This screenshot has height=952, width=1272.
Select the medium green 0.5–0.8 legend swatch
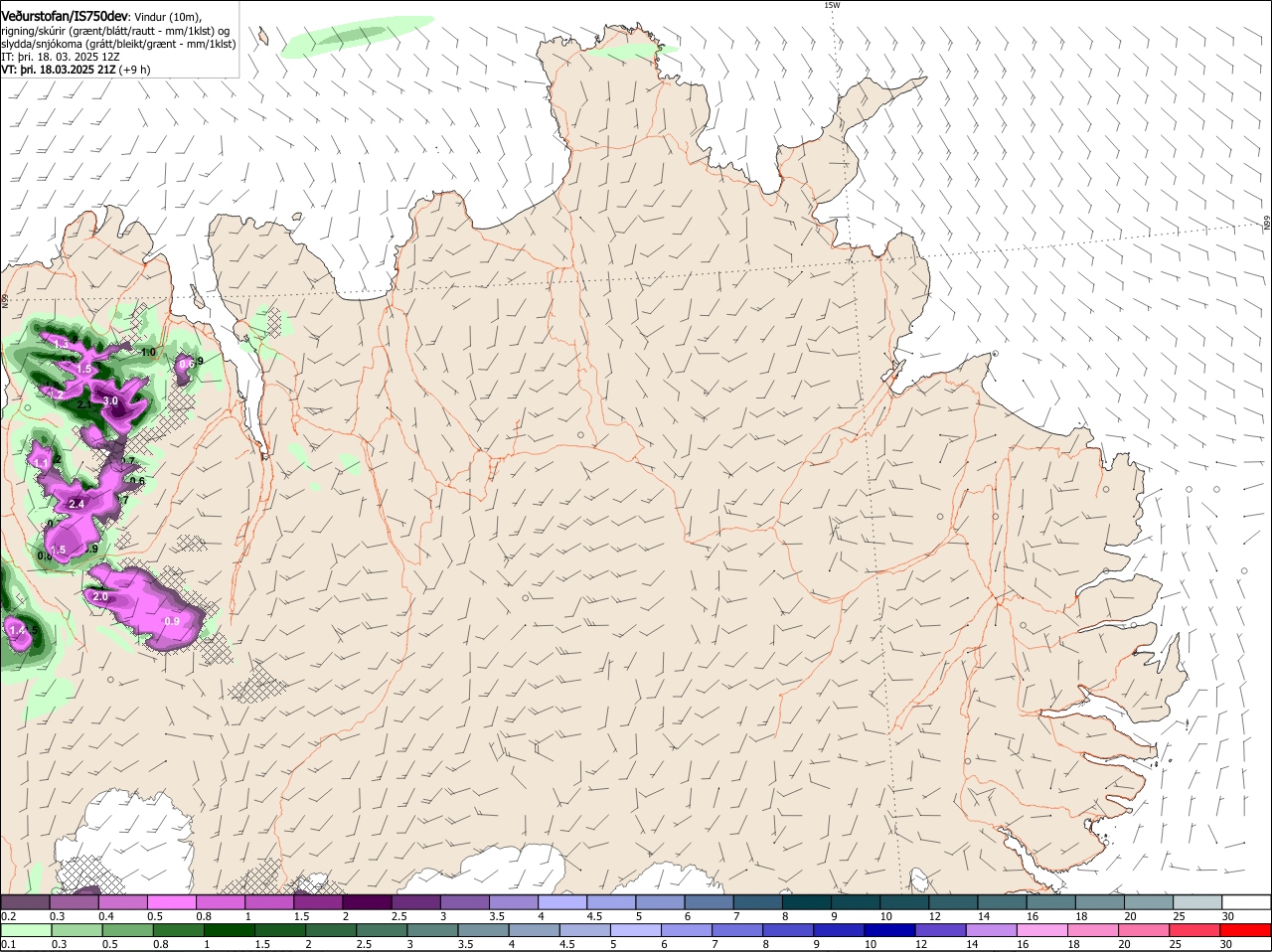(127, 930)
